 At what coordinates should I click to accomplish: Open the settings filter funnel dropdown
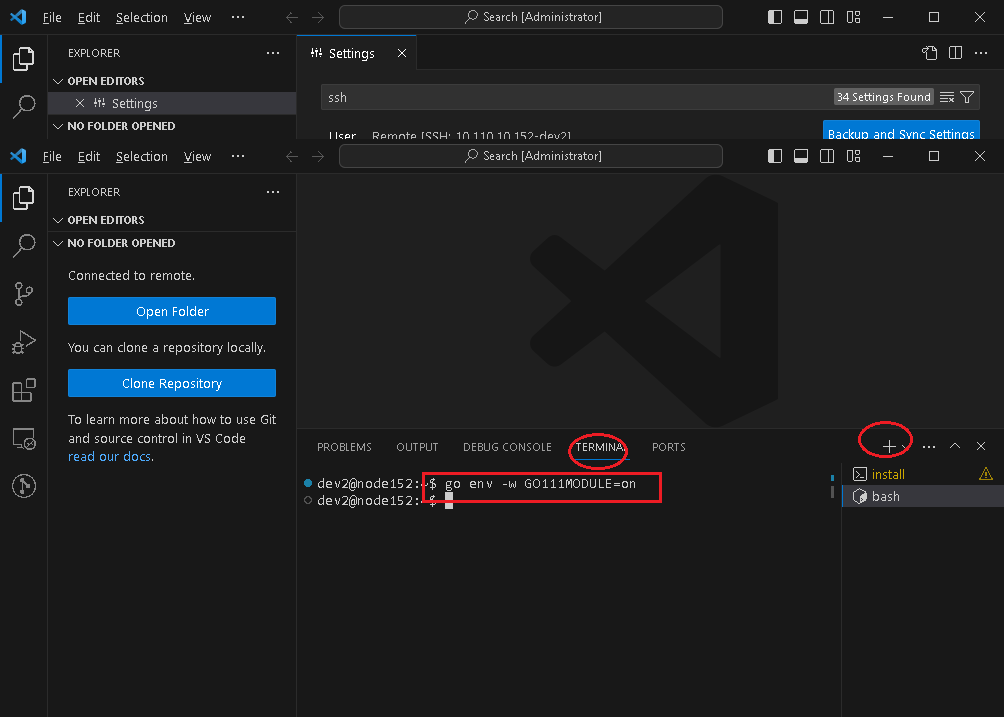coord(965,96)
